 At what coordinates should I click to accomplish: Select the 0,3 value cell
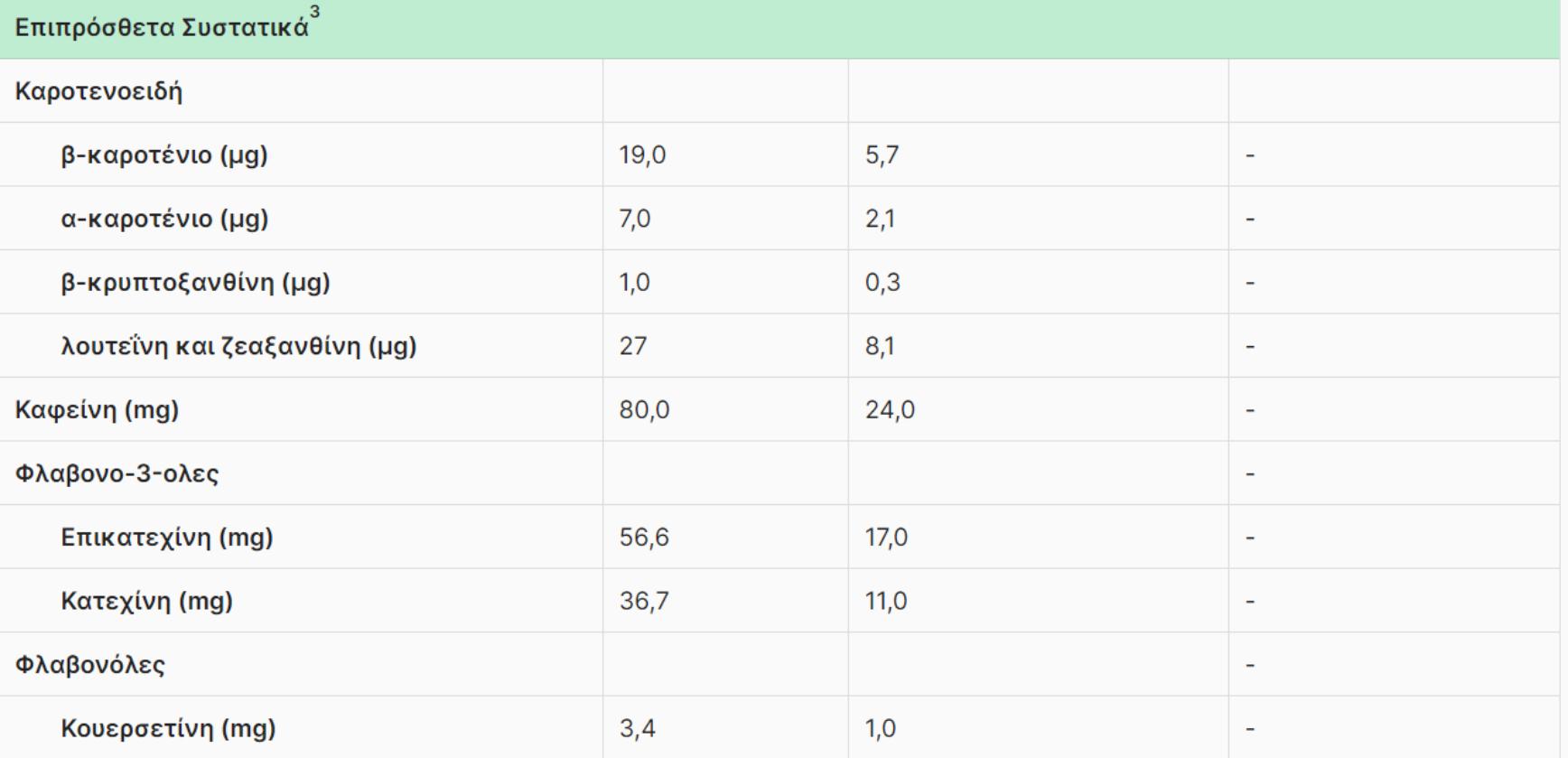coord(882,283)
